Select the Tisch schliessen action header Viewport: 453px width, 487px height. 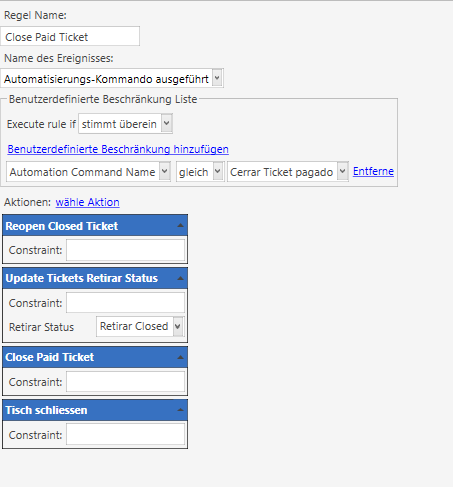(x=95, y=410)
